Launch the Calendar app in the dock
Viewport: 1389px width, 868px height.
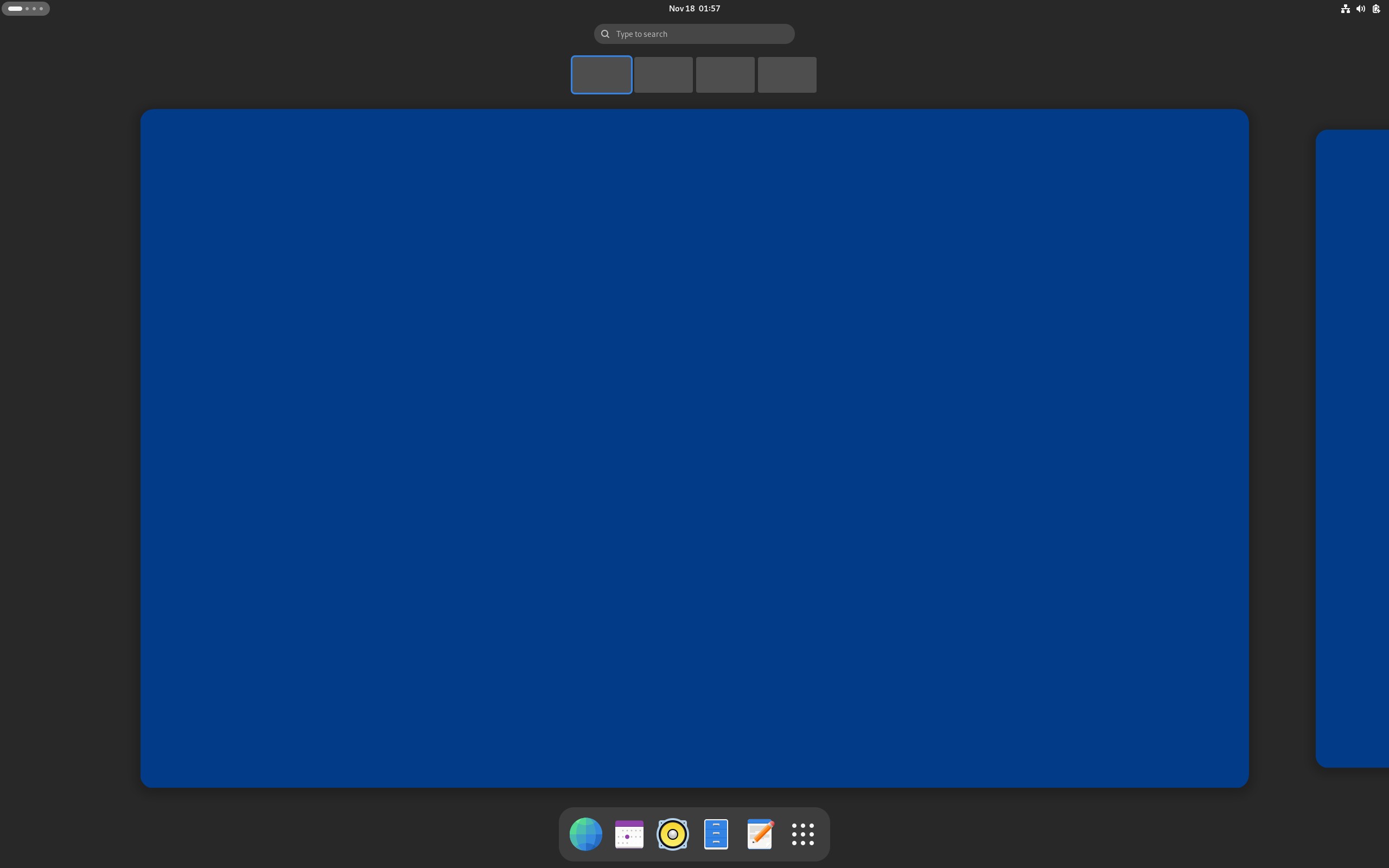tap(629, 834)
